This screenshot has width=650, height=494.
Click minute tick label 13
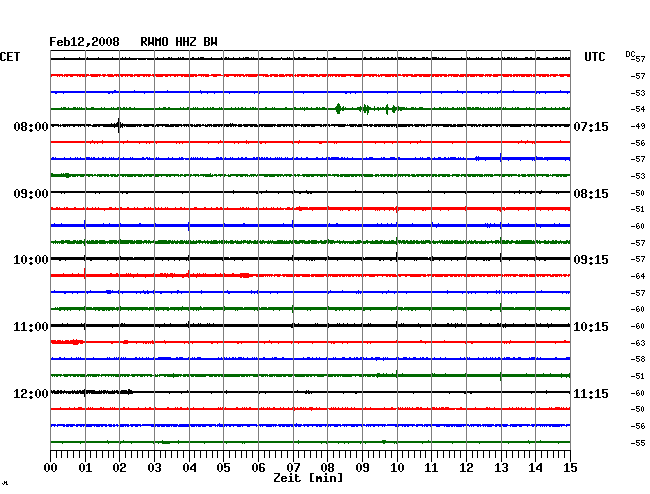501,468
